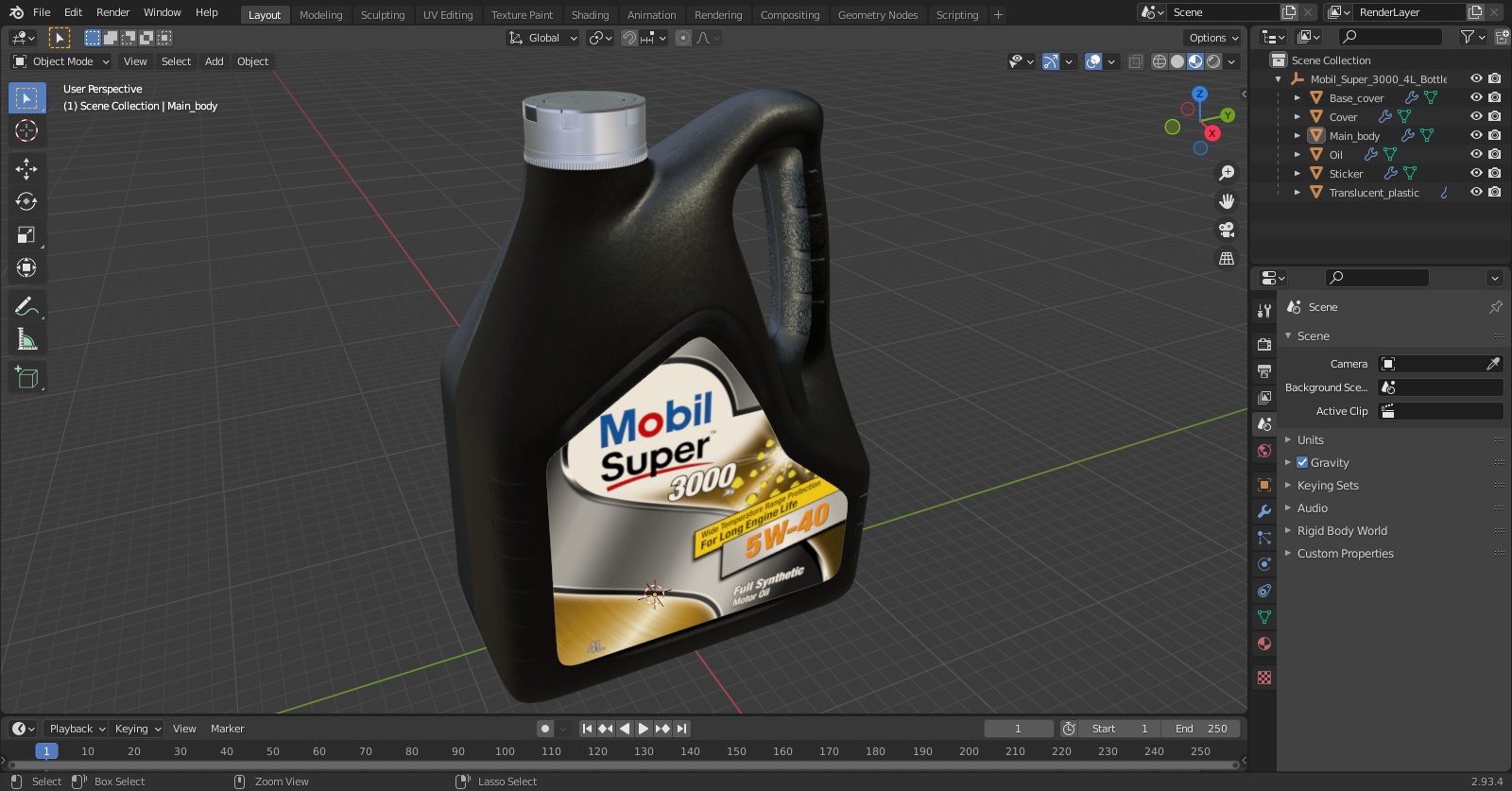Disable Sticker object in renders

[1495, 173]
